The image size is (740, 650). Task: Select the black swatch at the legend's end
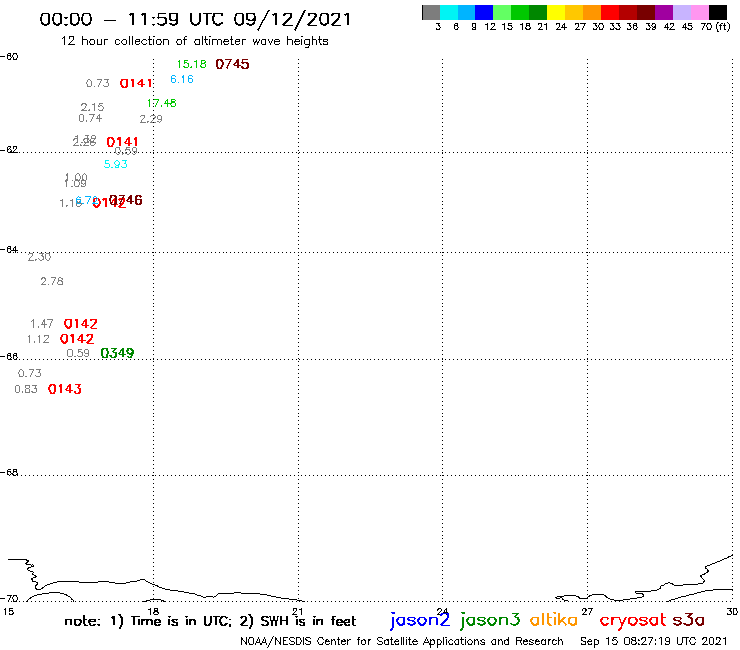[x=718, y=12]
